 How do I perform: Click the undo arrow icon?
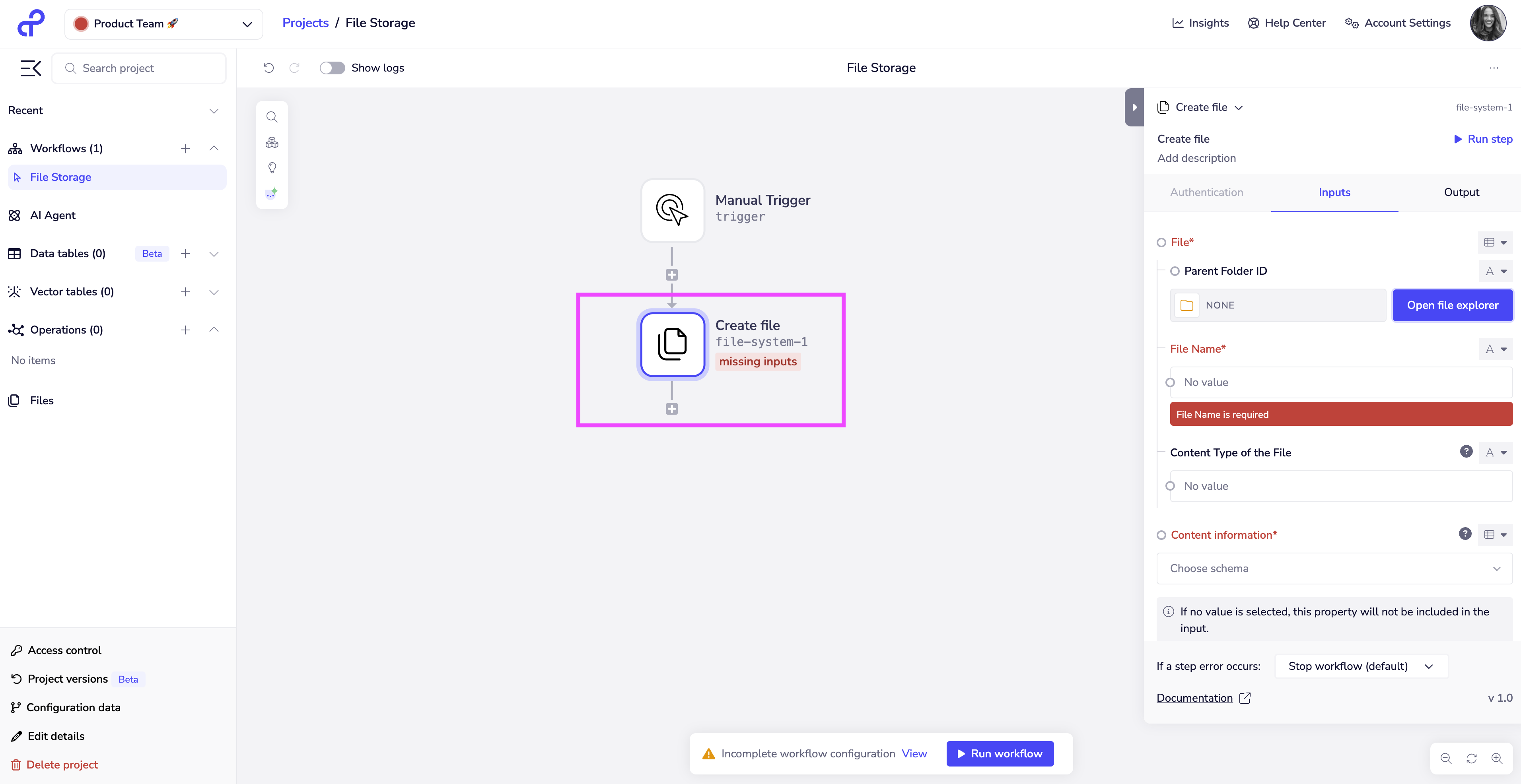[x=268, y=68]
